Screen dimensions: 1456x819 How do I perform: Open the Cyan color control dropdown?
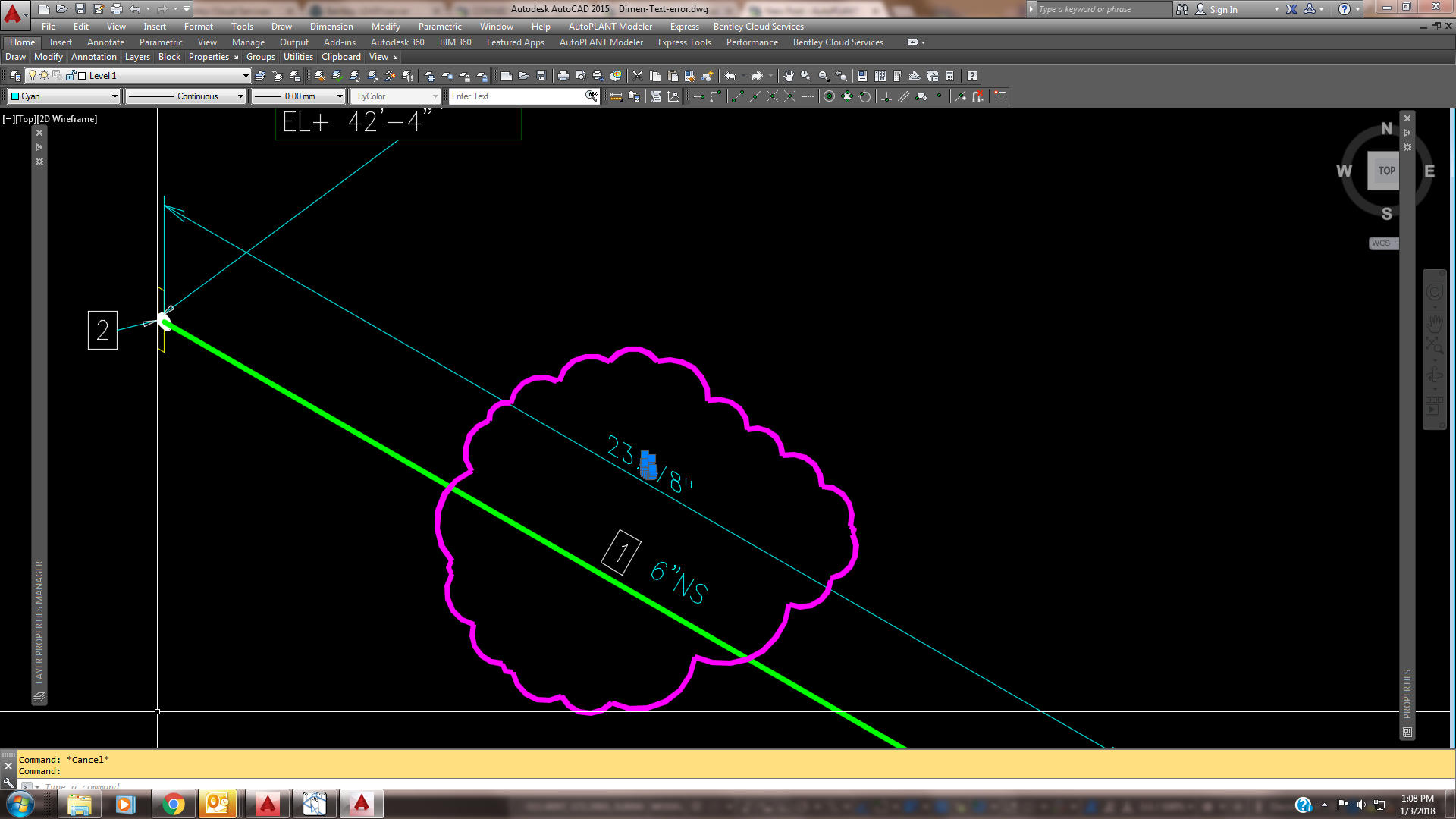pyautogui.click(x=115, y=96)
